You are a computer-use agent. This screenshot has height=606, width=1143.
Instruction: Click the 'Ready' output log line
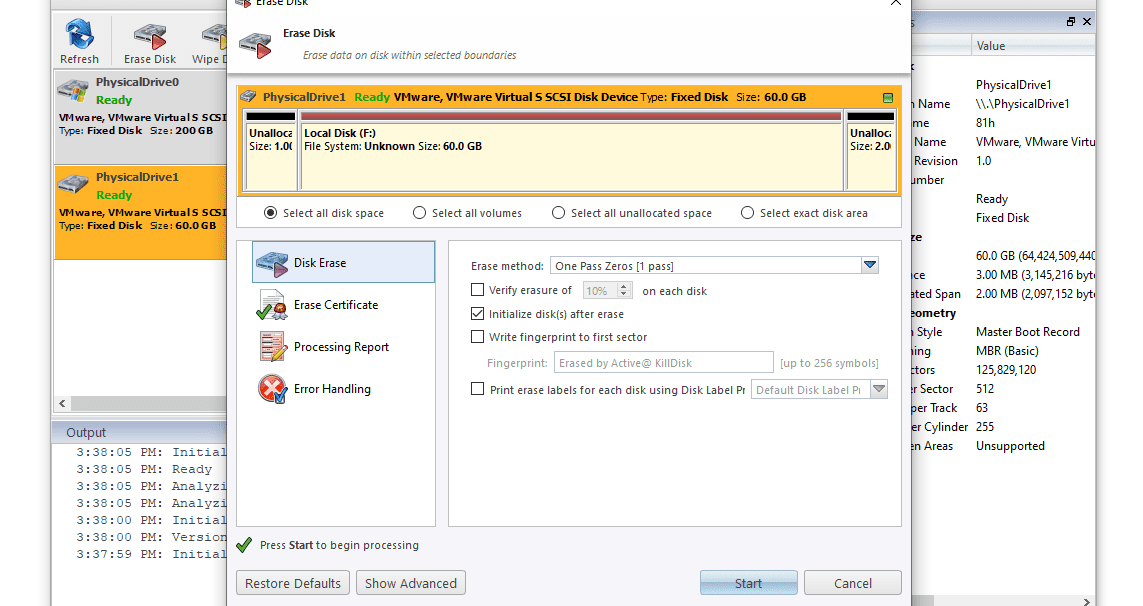click(144, 469)
